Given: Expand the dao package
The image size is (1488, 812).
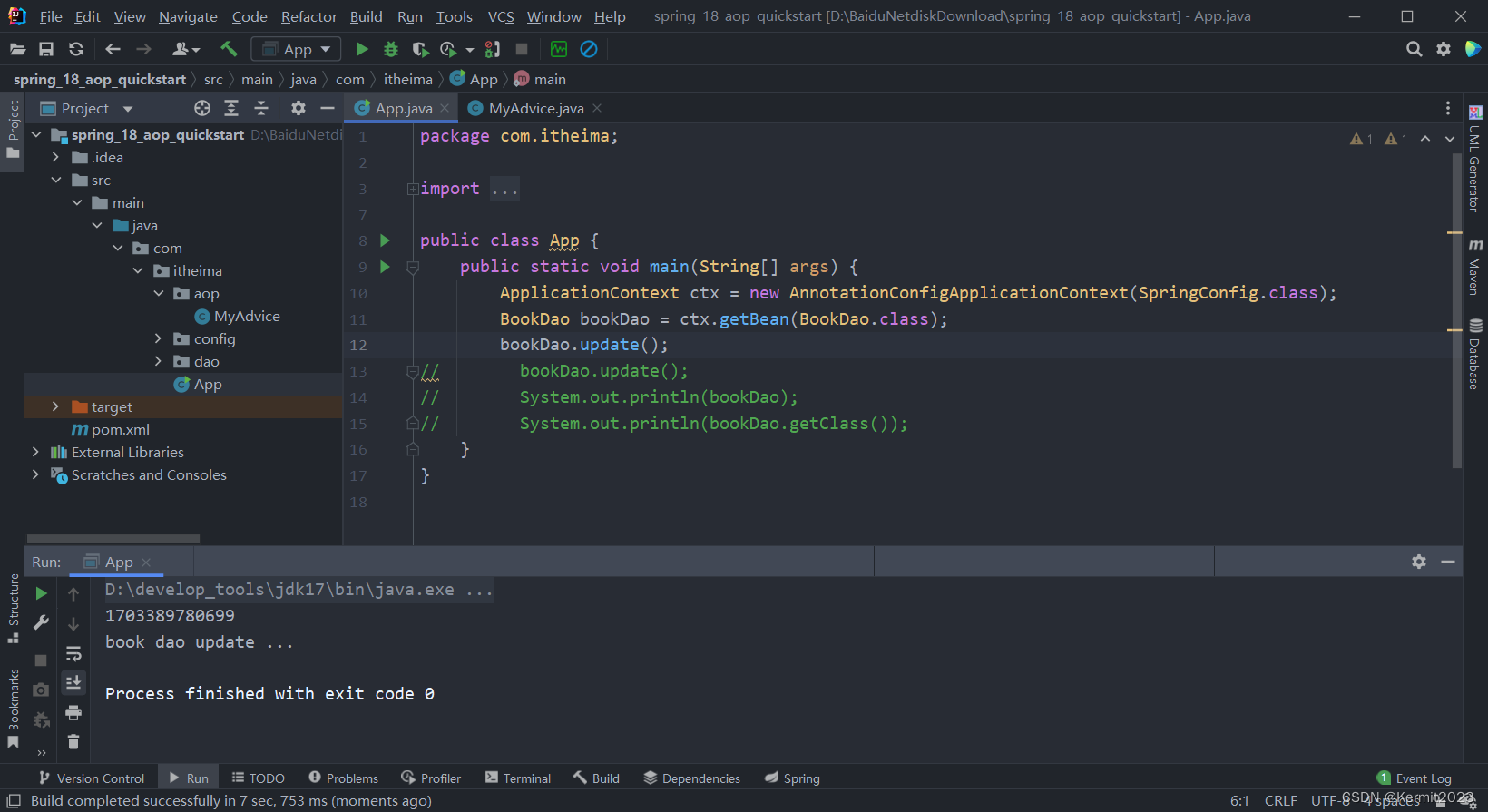Looking at the screenshot, I should point(159,361).
